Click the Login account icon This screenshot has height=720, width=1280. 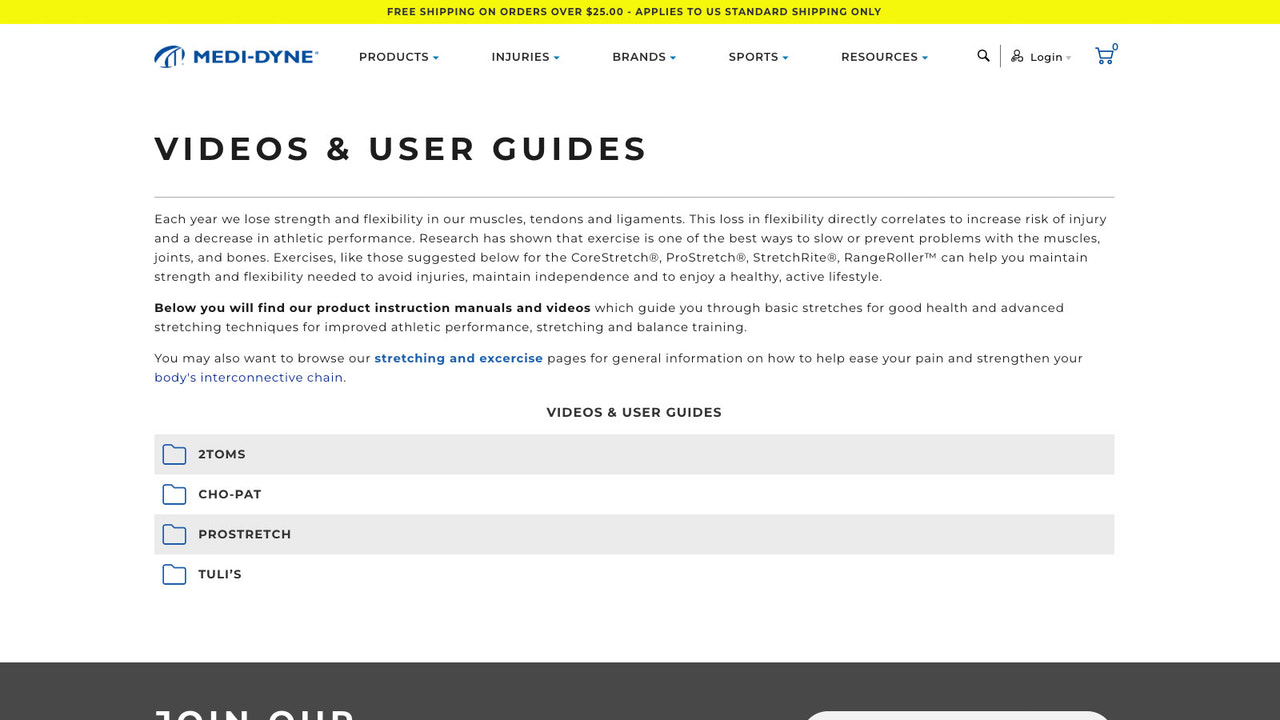(1017, 56)
